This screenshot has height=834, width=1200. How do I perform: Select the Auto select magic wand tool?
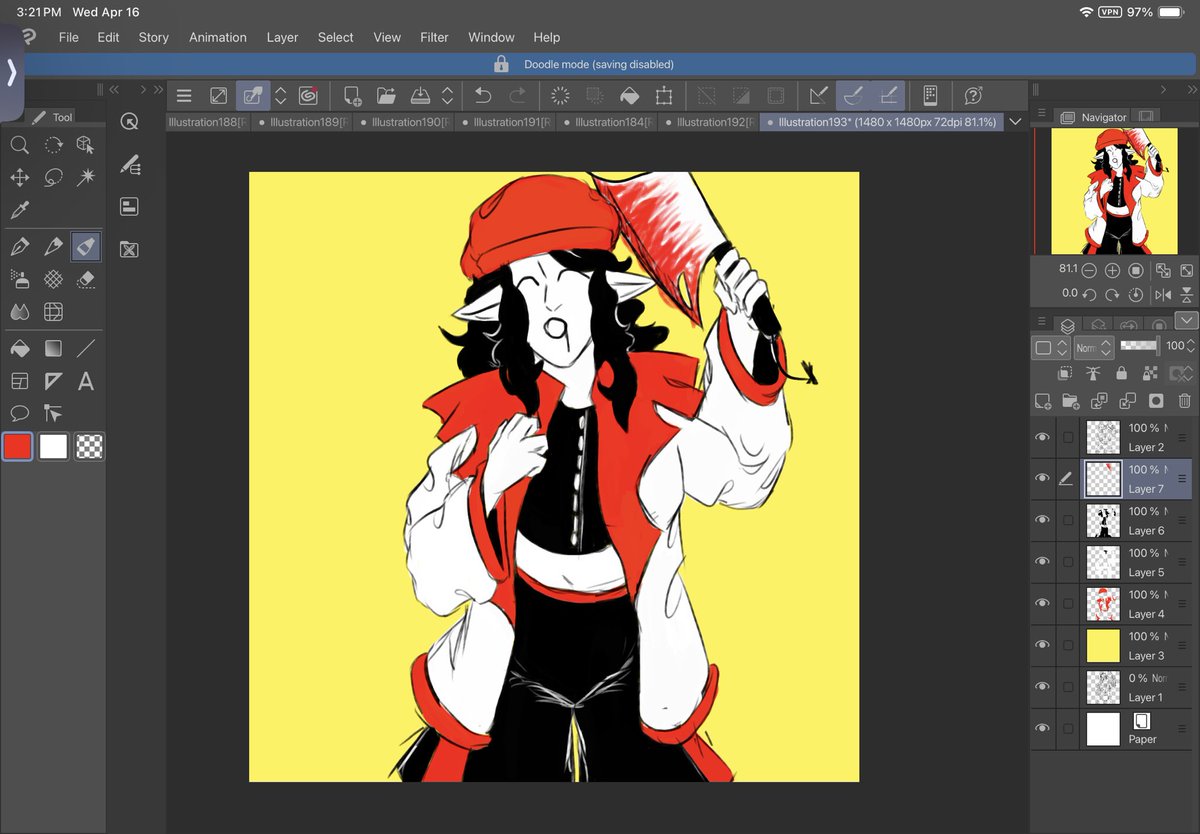click(x=86, y=178)
